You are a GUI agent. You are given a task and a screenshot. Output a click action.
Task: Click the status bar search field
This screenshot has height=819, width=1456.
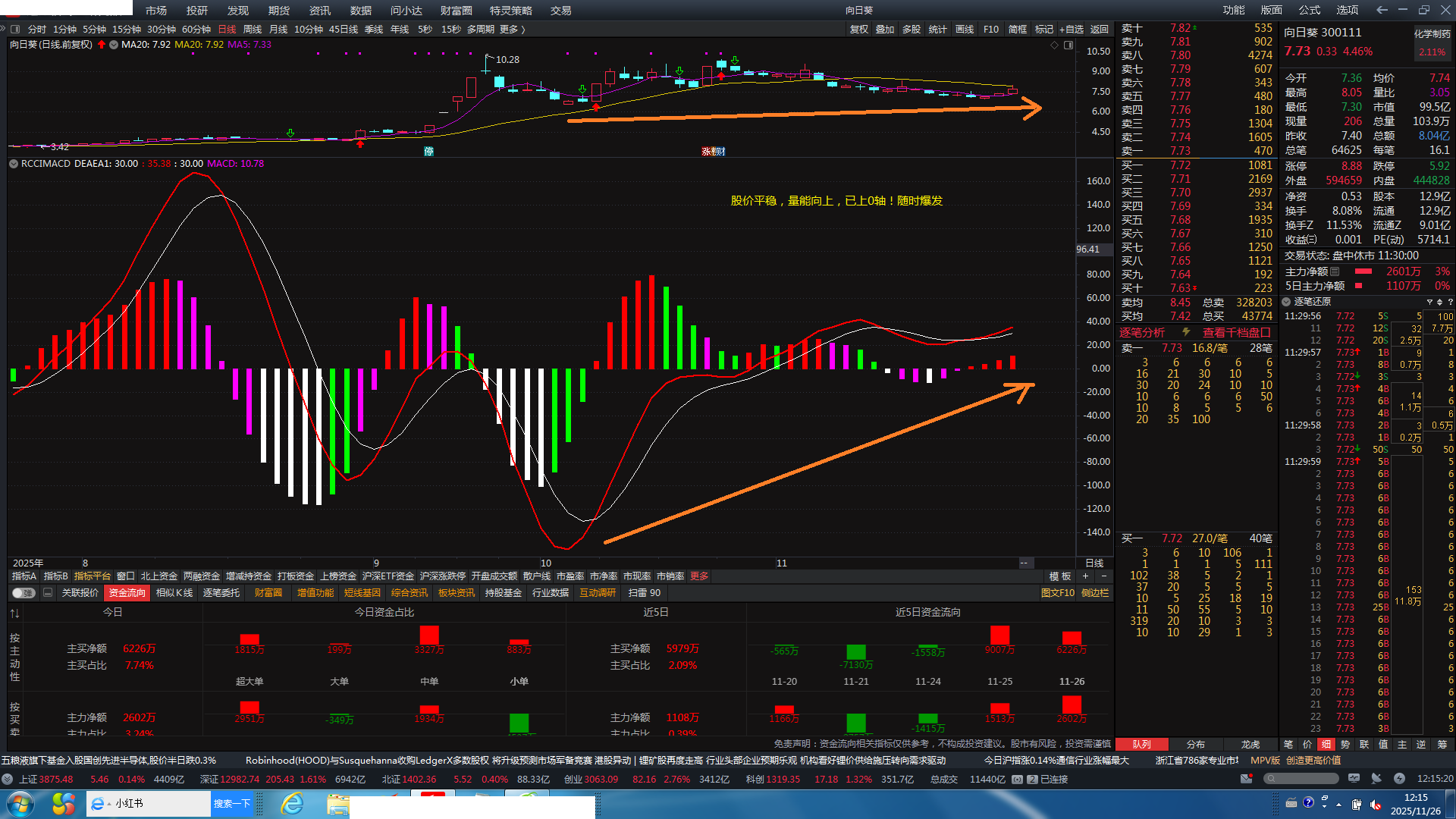click(x=1301, y=779)
